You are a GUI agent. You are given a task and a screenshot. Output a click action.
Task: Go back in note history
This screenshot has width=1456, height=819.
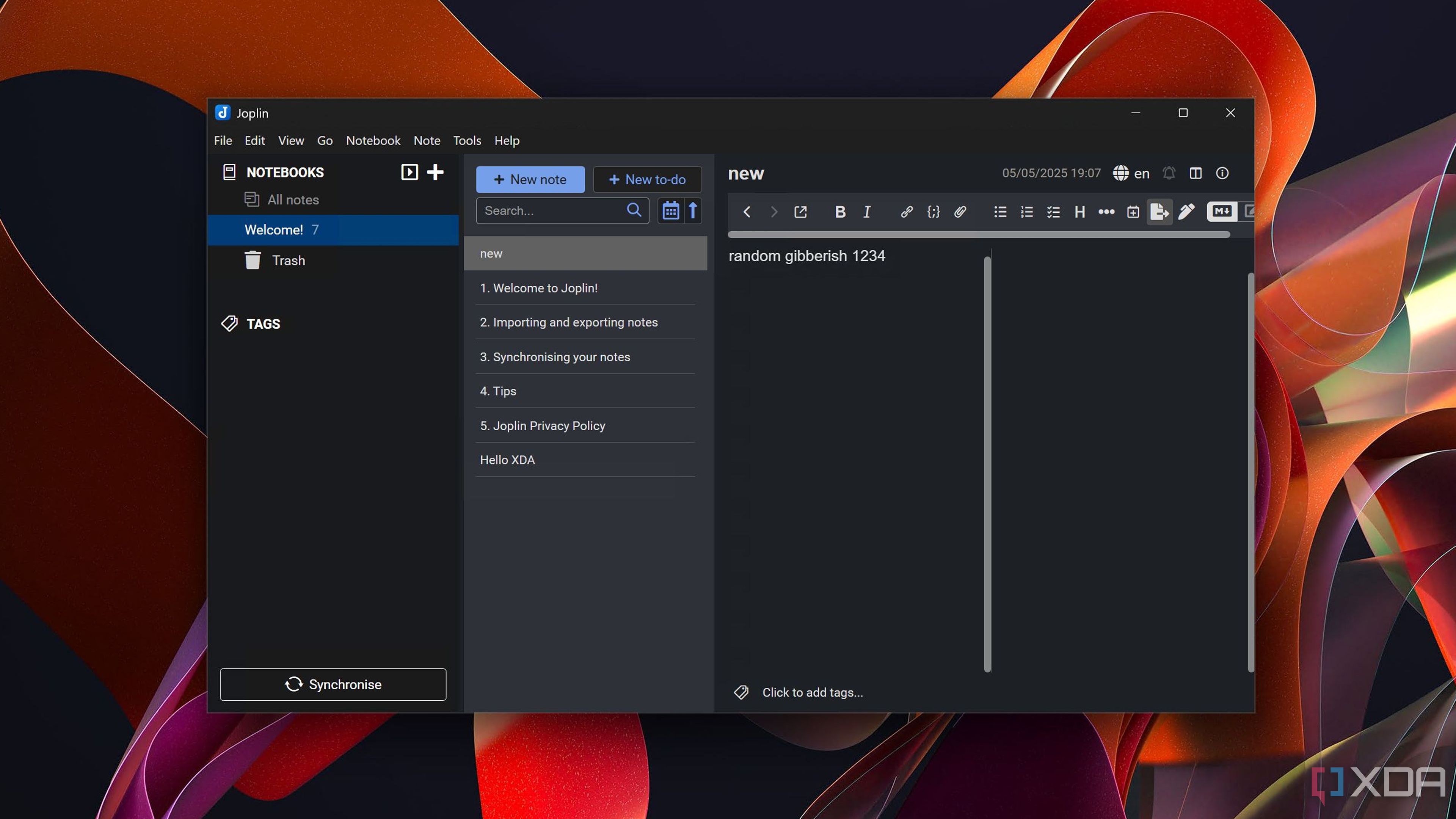pyautogui.click(x=747, y=212)
